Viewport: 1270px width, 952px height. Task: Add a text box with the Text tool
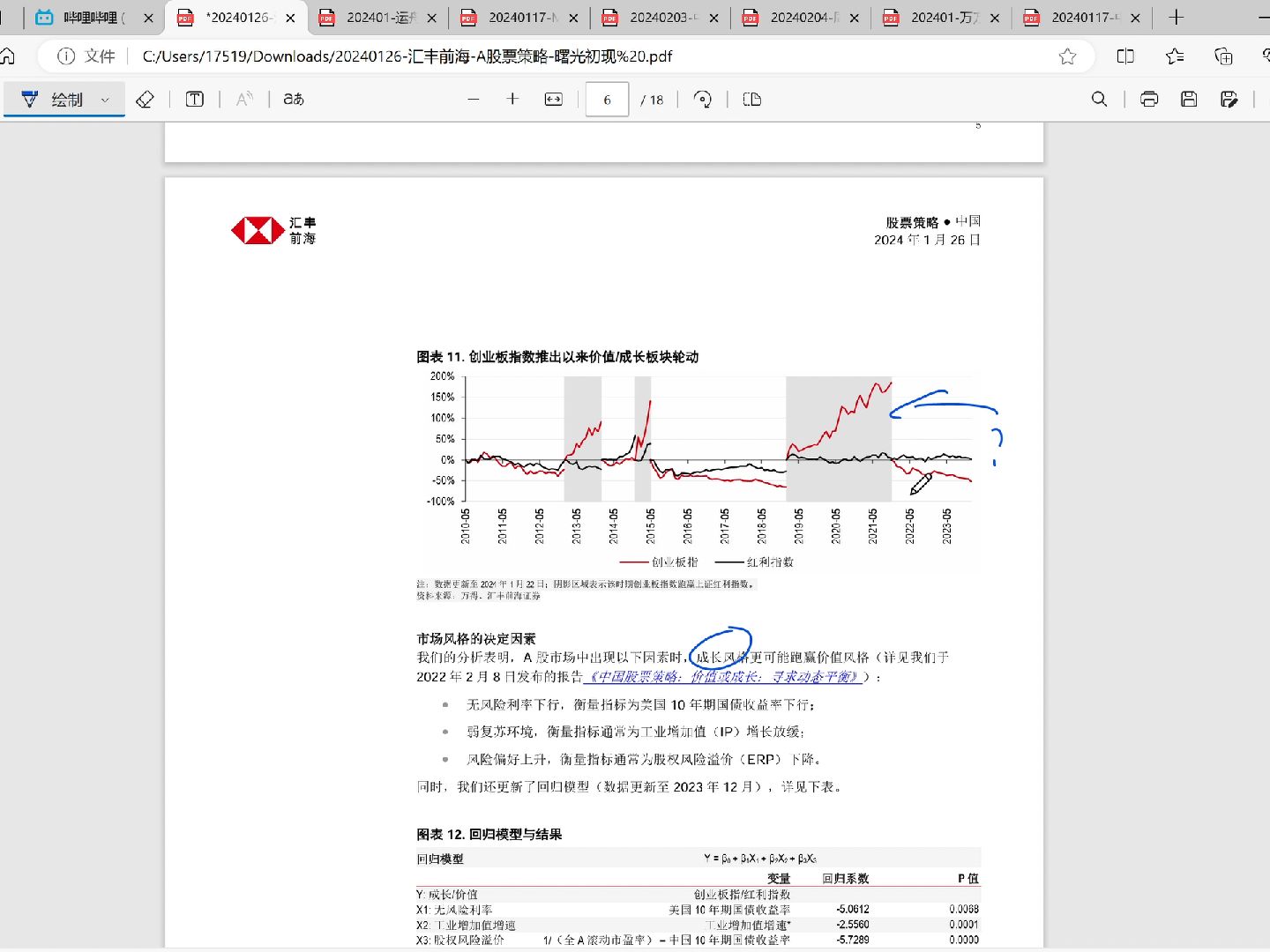coord(195,100)
